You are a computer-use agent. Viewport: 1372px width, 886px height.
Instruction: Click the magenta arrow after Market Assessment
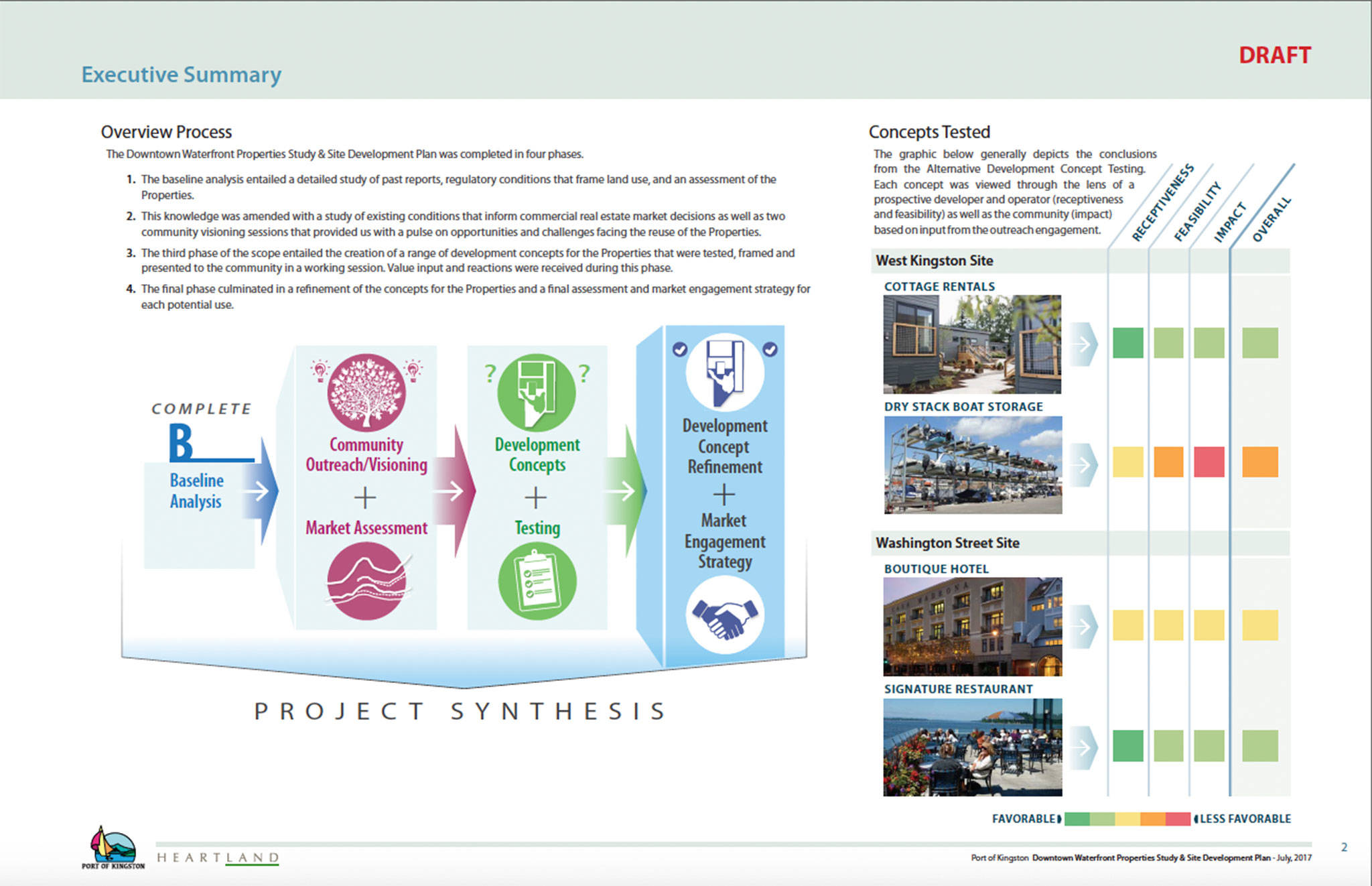point(456,491)
